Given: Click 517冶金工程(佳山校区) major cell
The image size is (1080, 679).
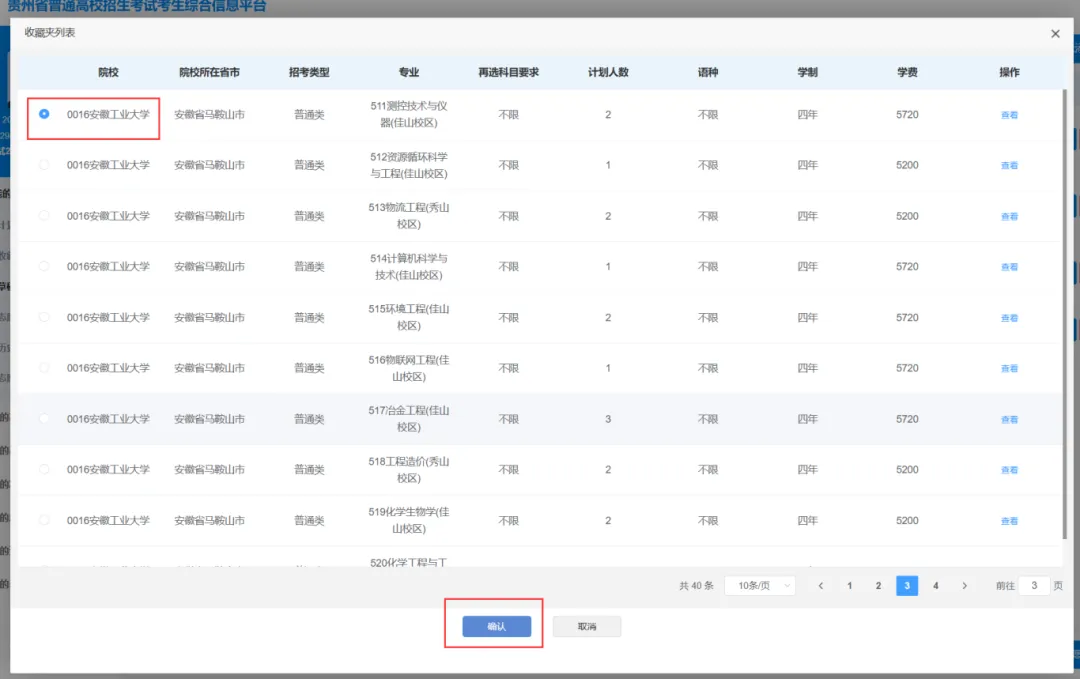Looking at the screenshot, I should (408, 419).
